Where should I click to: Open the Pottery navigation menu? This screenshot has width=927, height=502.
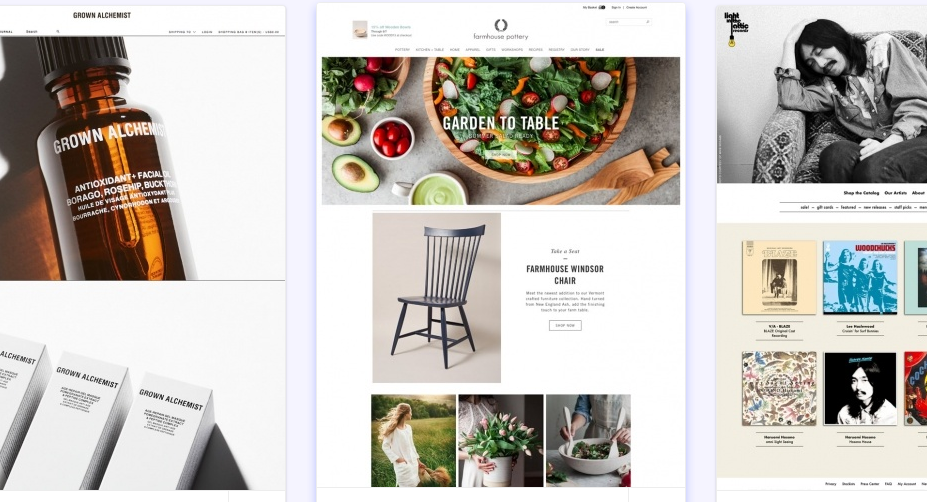point(402,50)
